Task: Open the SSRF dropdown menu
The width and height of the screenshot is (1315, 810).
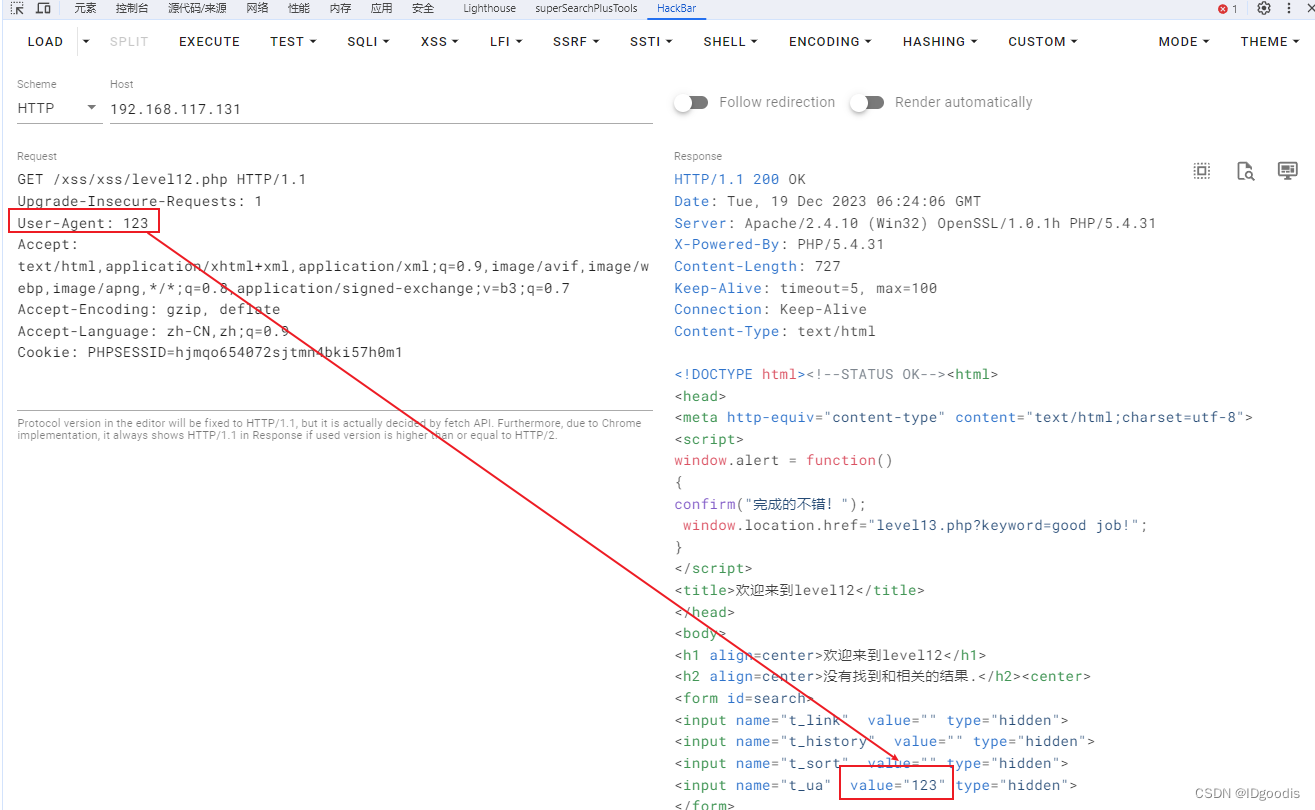Action: tap(576, 42)
